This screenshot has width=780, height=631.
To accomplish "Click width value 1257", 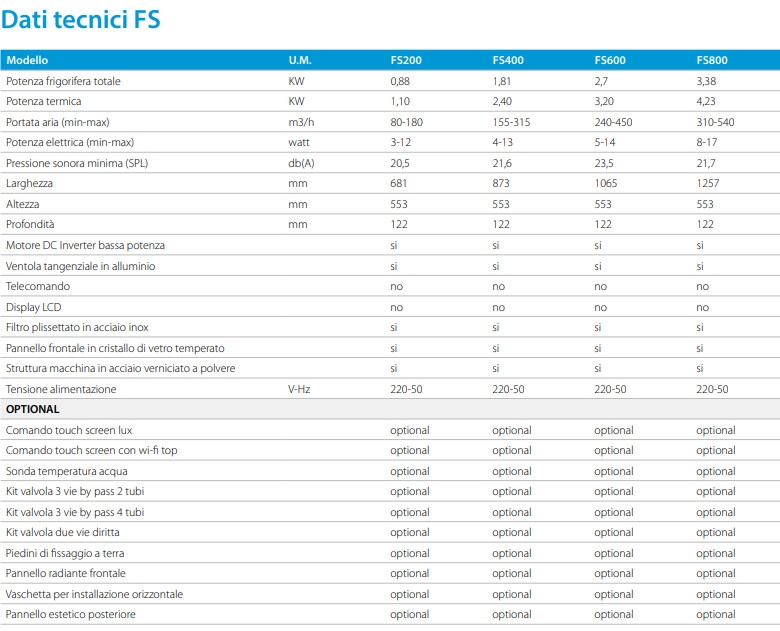I will click(708, 184).
